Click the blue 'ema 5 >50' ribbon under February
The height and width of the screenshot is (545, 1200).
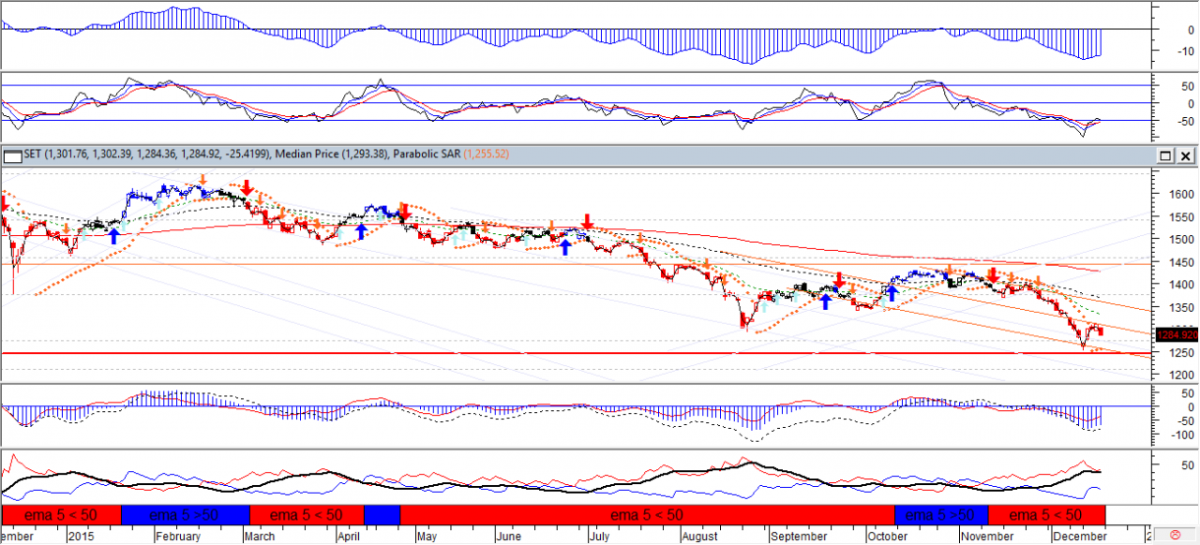[x=185, y=515]
